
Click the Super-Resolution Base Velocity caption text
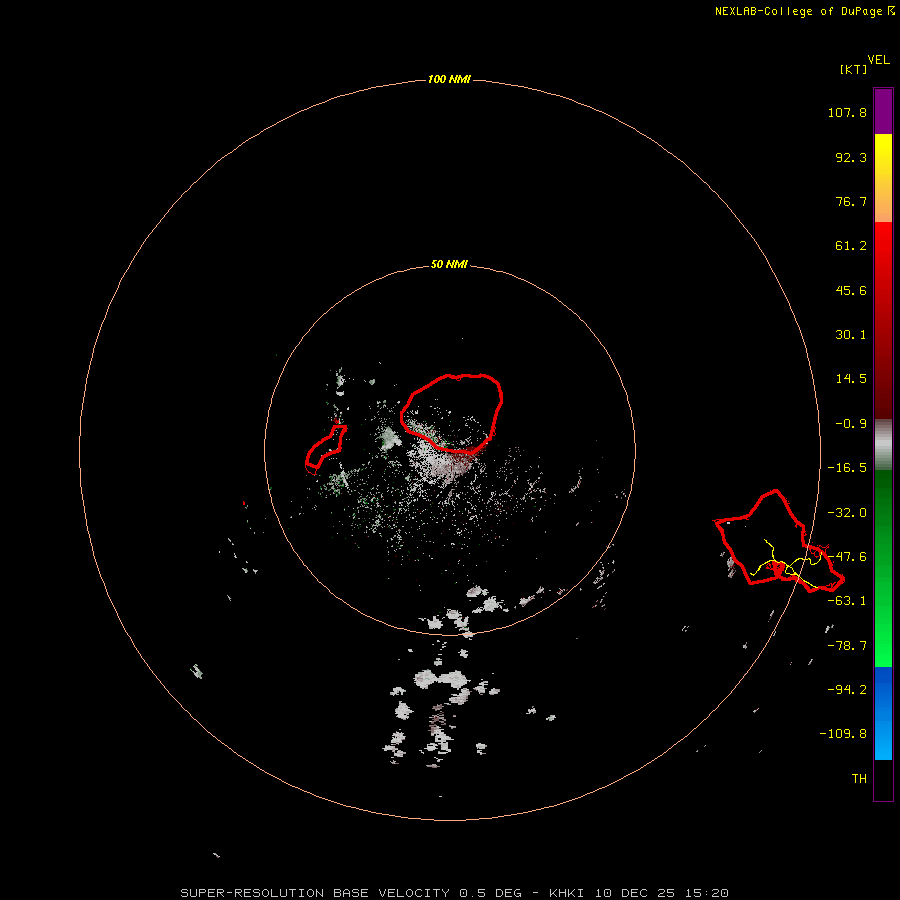455,893
